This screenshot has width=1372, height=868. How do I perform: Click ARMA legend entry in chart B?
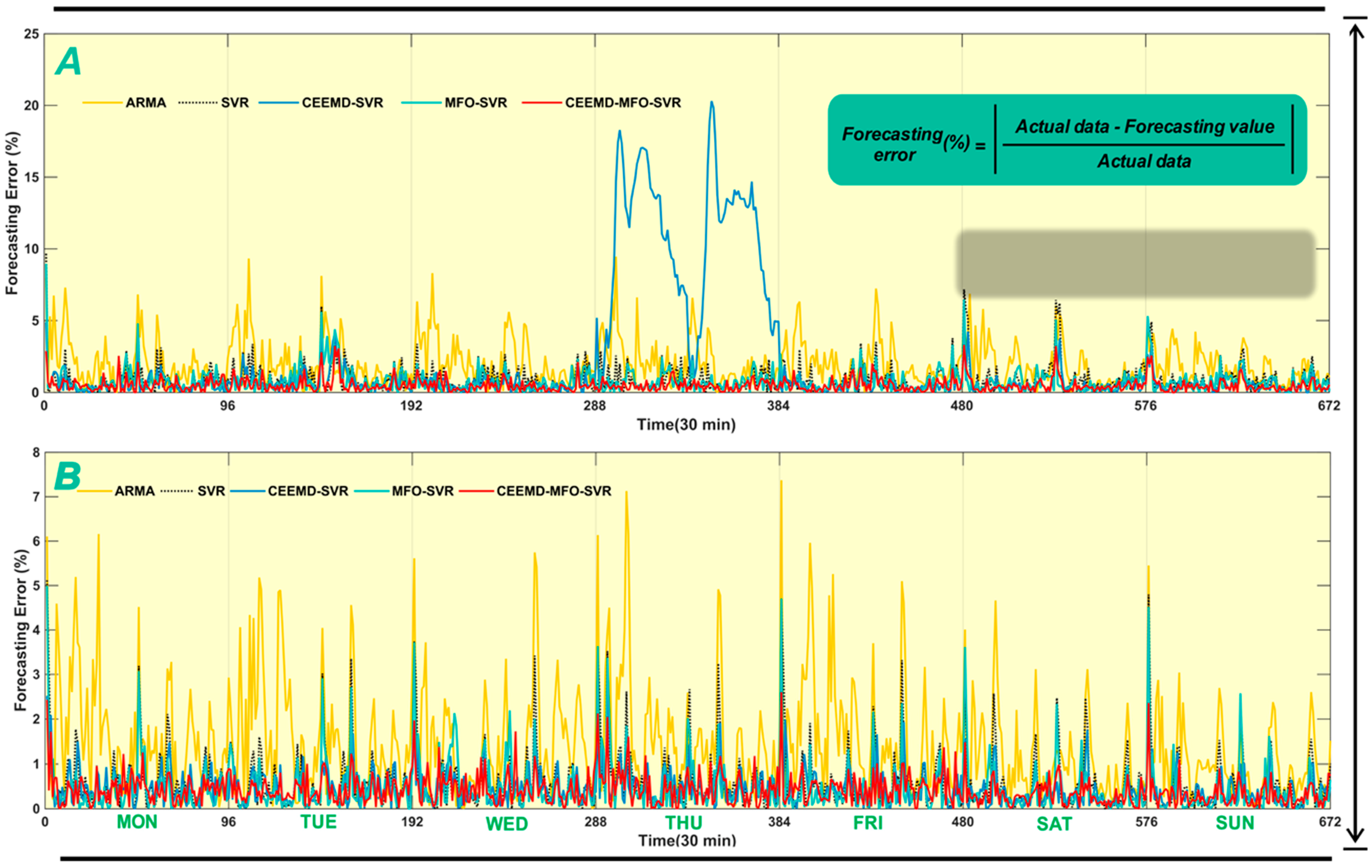pos(134,491)
